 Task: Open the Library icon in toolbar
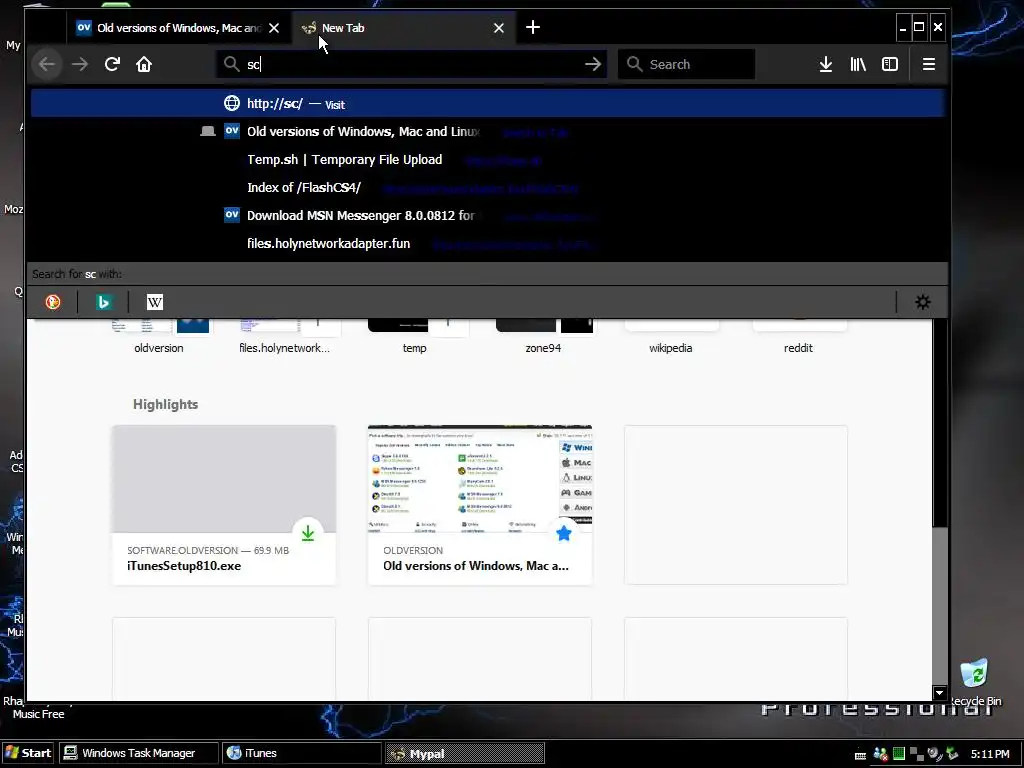(x=857, y=64)
